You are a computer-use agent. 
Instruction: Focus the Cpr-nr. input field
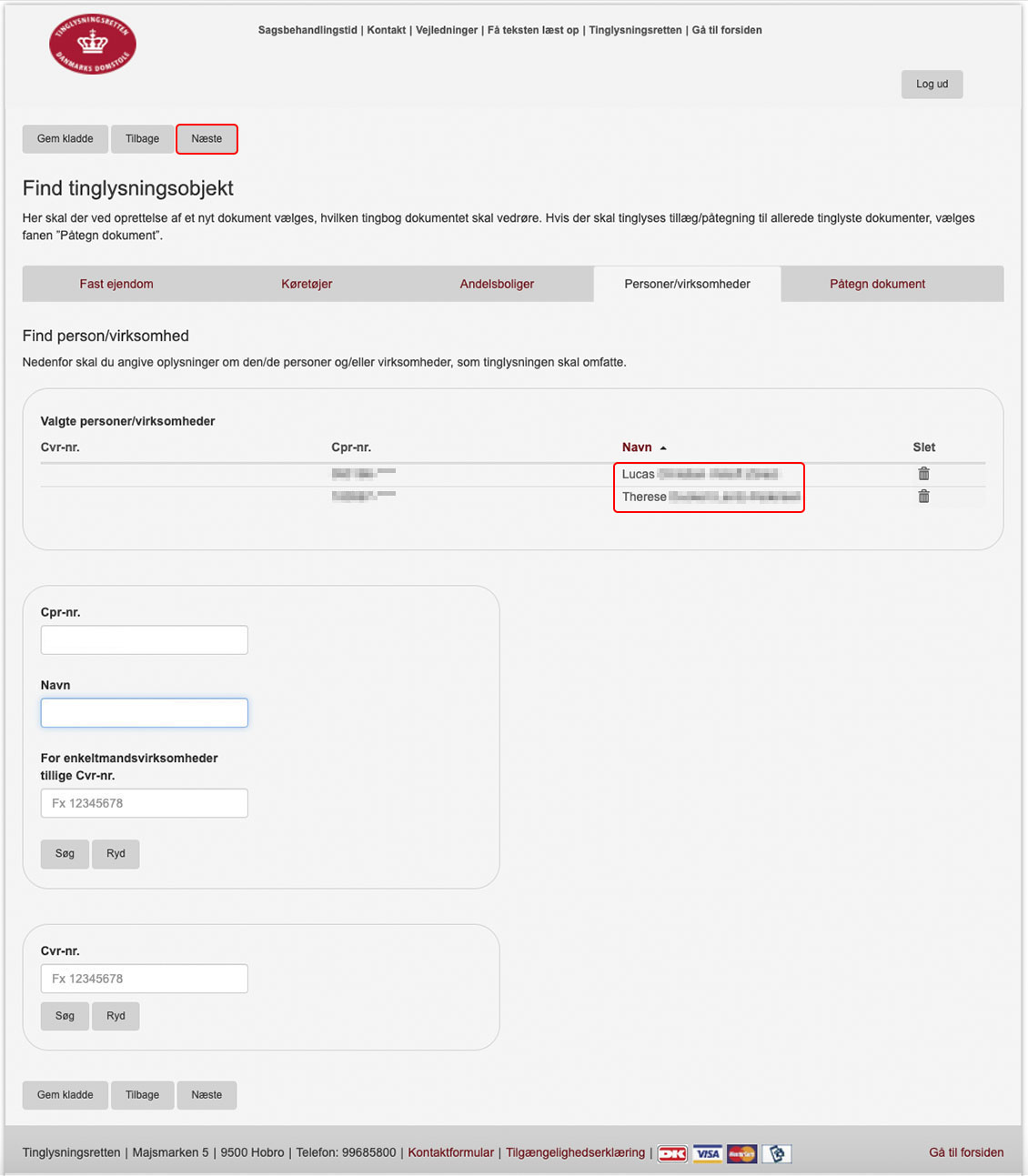[x=144, y=640]
